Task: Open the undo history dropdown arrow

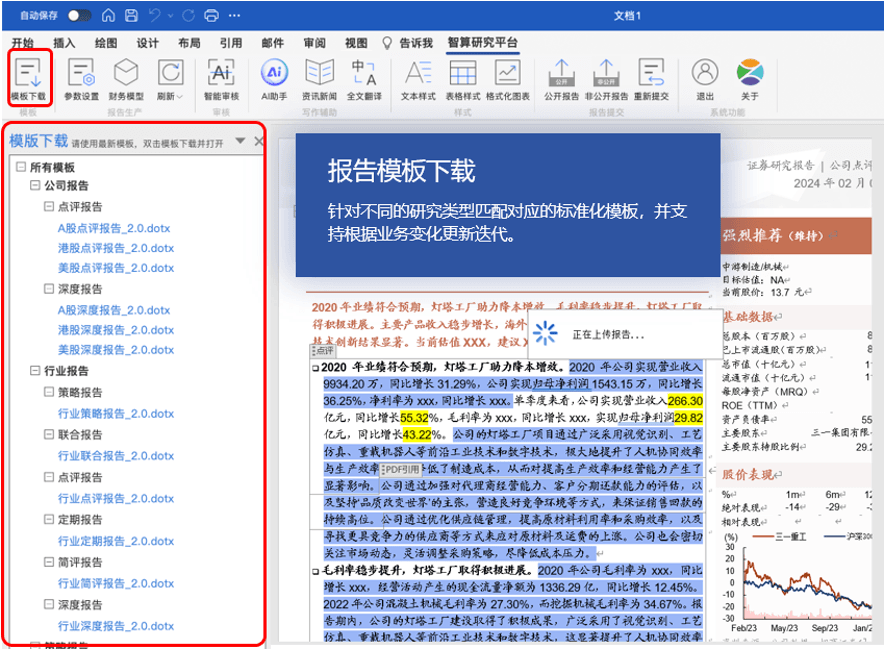Action: [x=171, y=16]
